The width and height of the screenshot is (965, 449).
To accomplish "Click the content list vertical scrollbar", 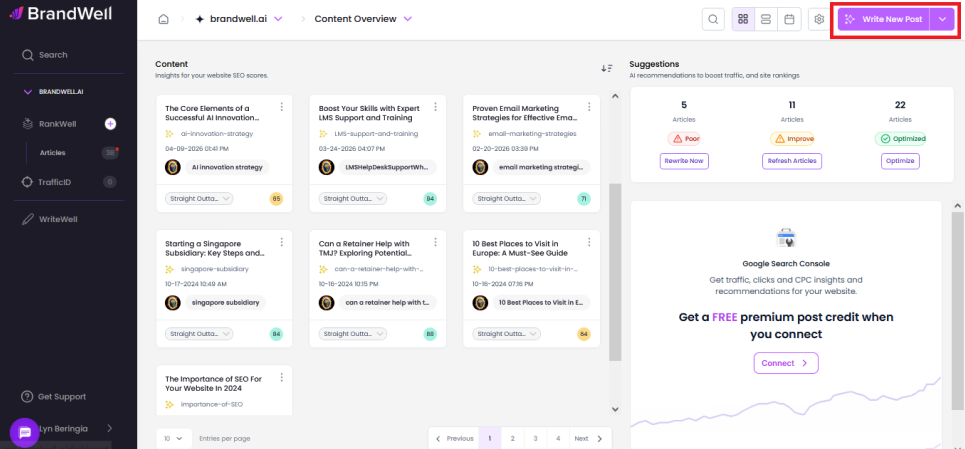I will [615, 272].
